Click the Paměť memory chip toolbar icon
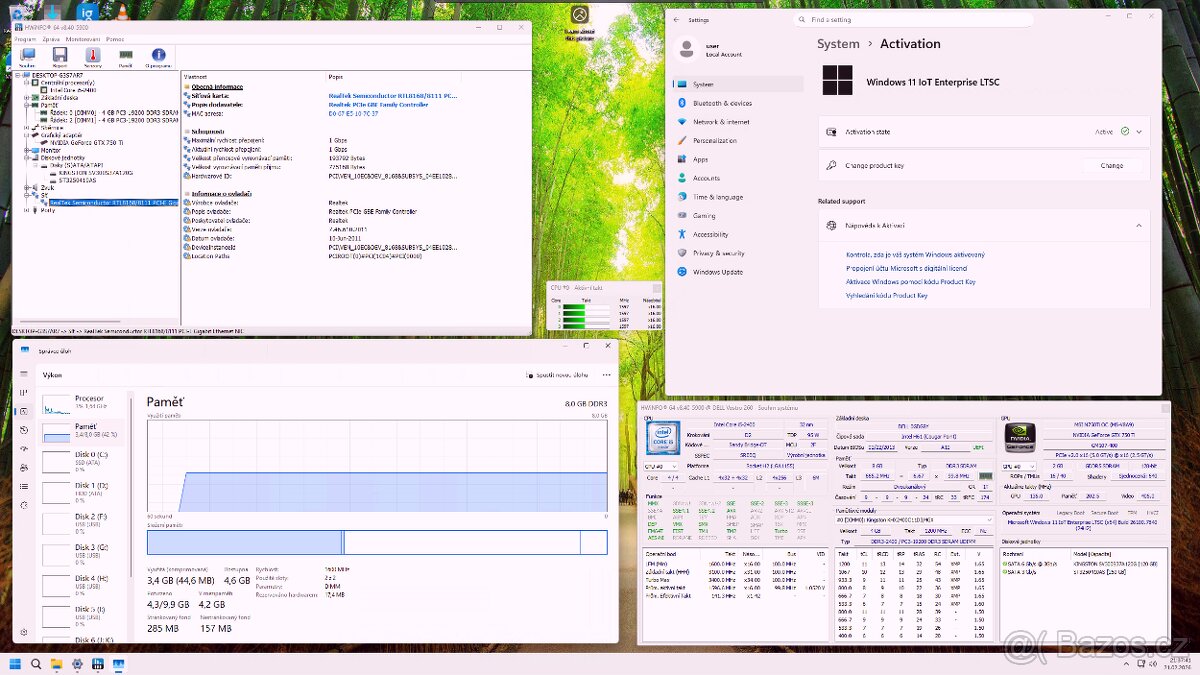 pos(125,56)
